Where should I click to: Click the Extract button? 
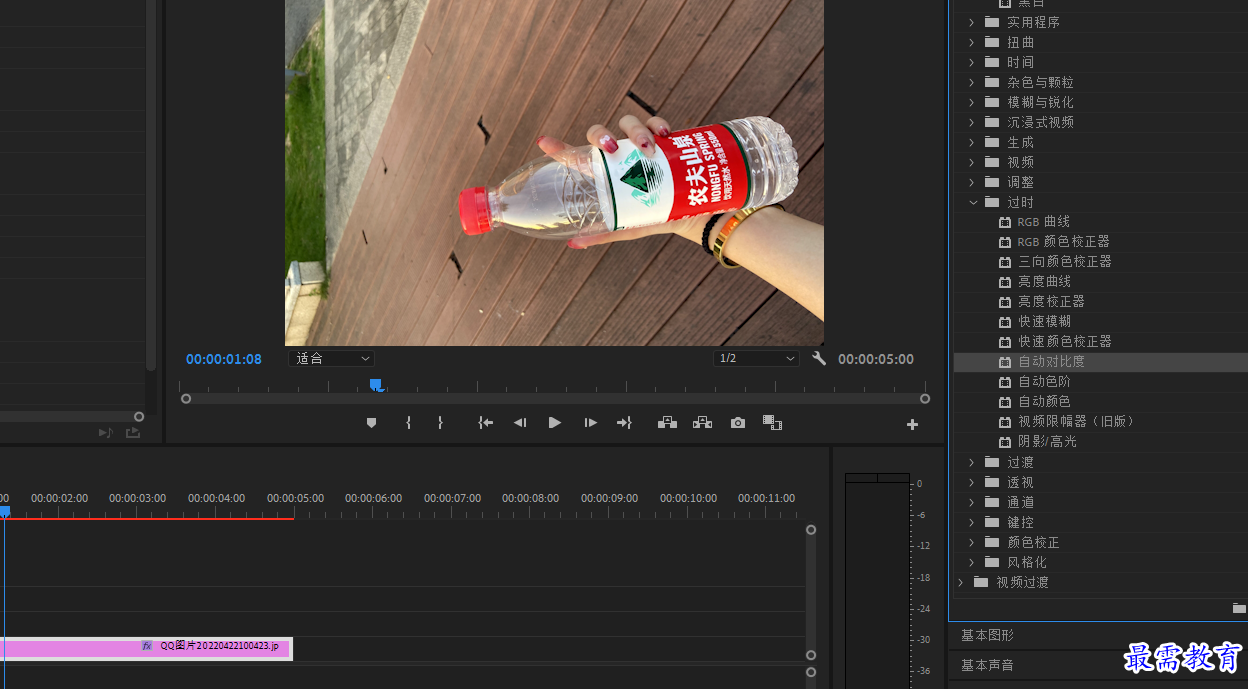coord(702,423)
